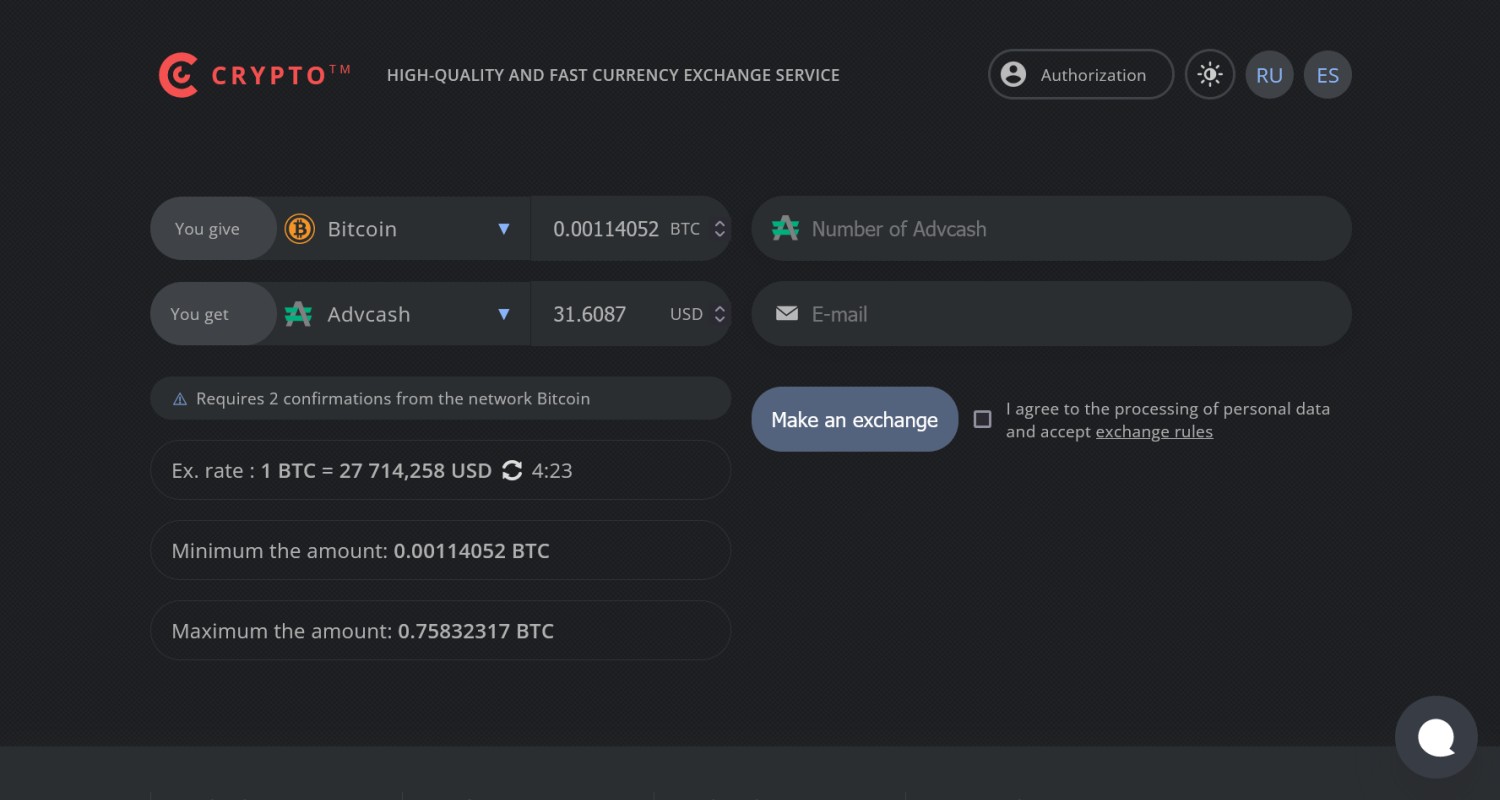Switch language to ES
This screenshot has height=800, width=1500.
tap(1327, 75)
